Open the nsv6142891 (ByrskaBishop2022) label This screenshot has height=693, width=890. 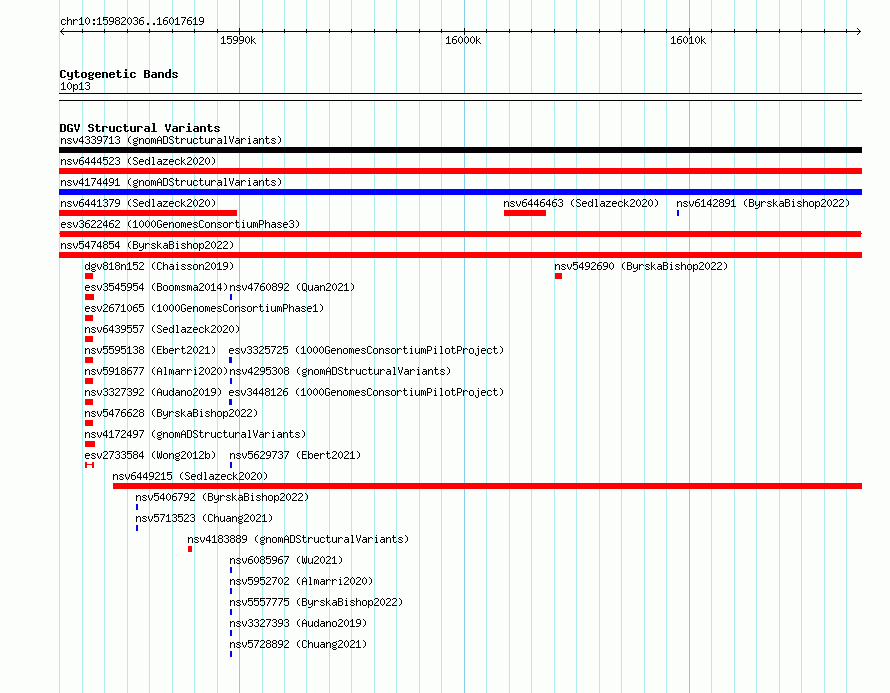[x=763, y=203]
